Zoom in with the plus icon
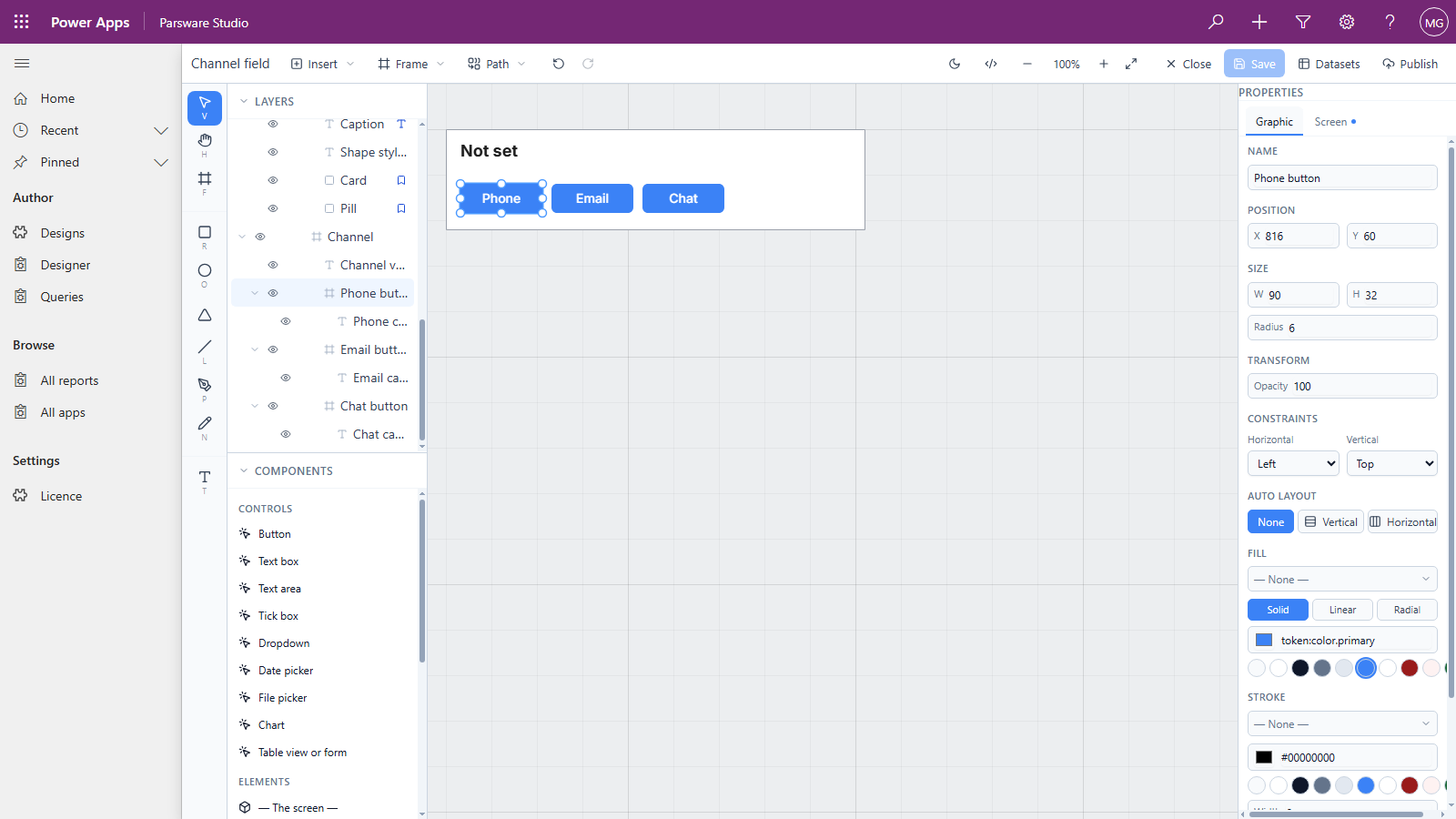Image resolution: width=1456 pixels, height=819 pixels. [1104, 64]
